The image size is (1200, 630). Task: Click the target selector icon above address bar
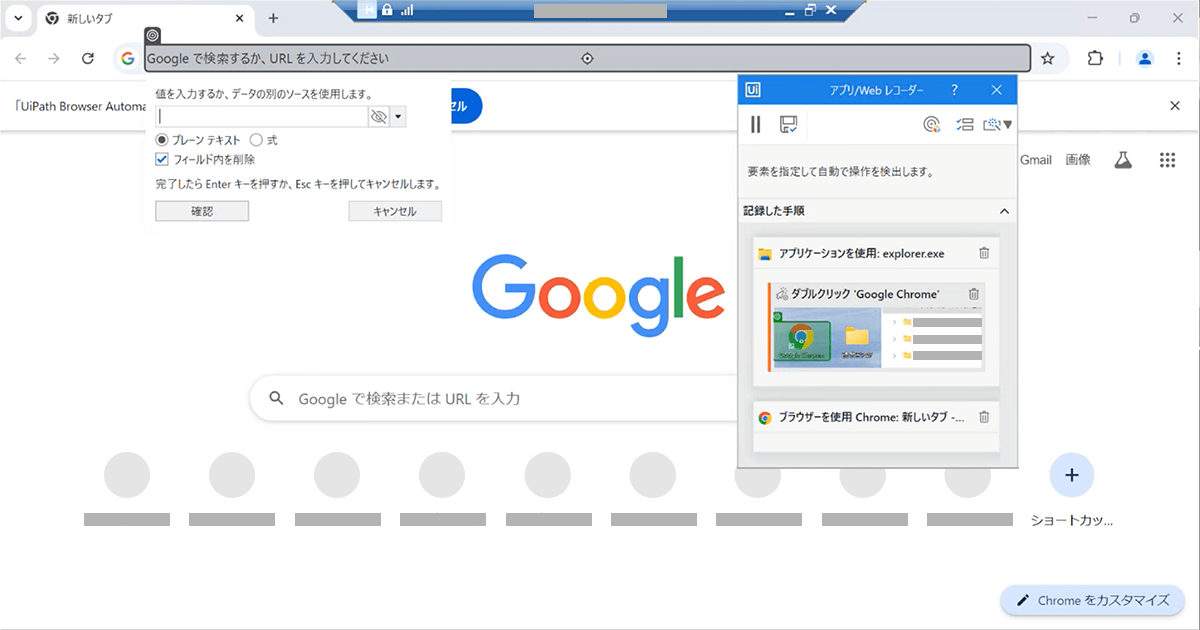(x=152, y=35)
